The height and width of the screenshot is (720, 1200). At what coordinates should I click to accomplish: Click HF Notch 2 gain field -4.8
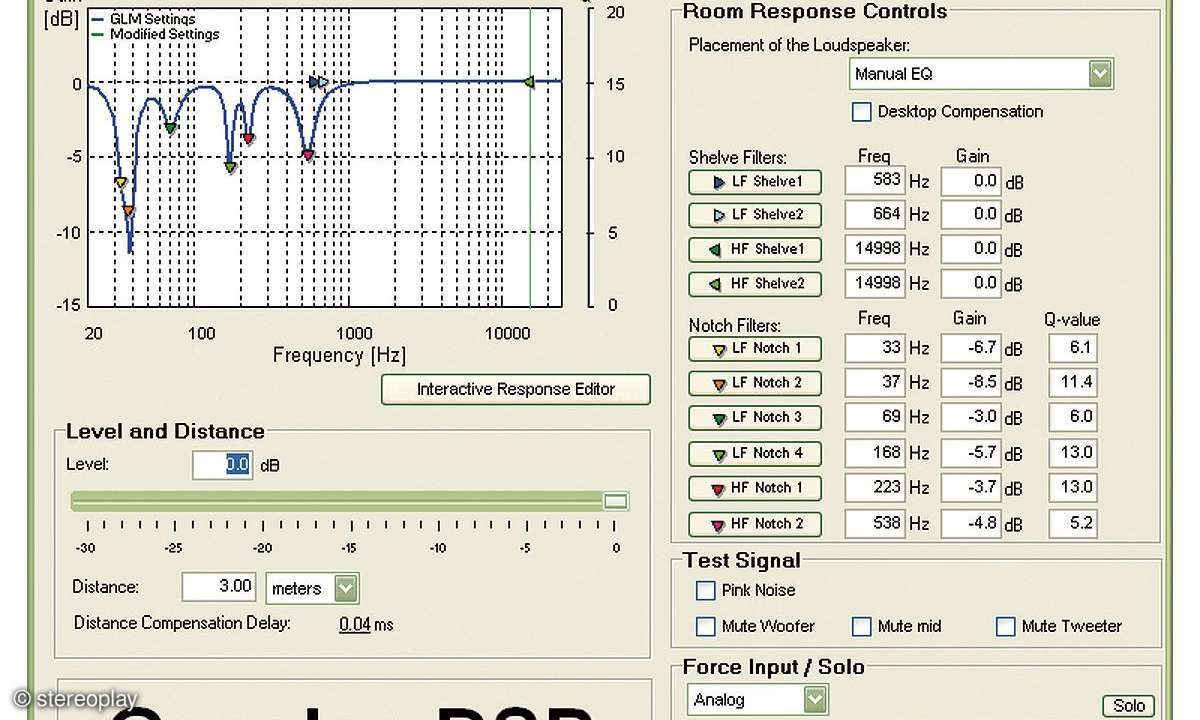tap(971, 523)
